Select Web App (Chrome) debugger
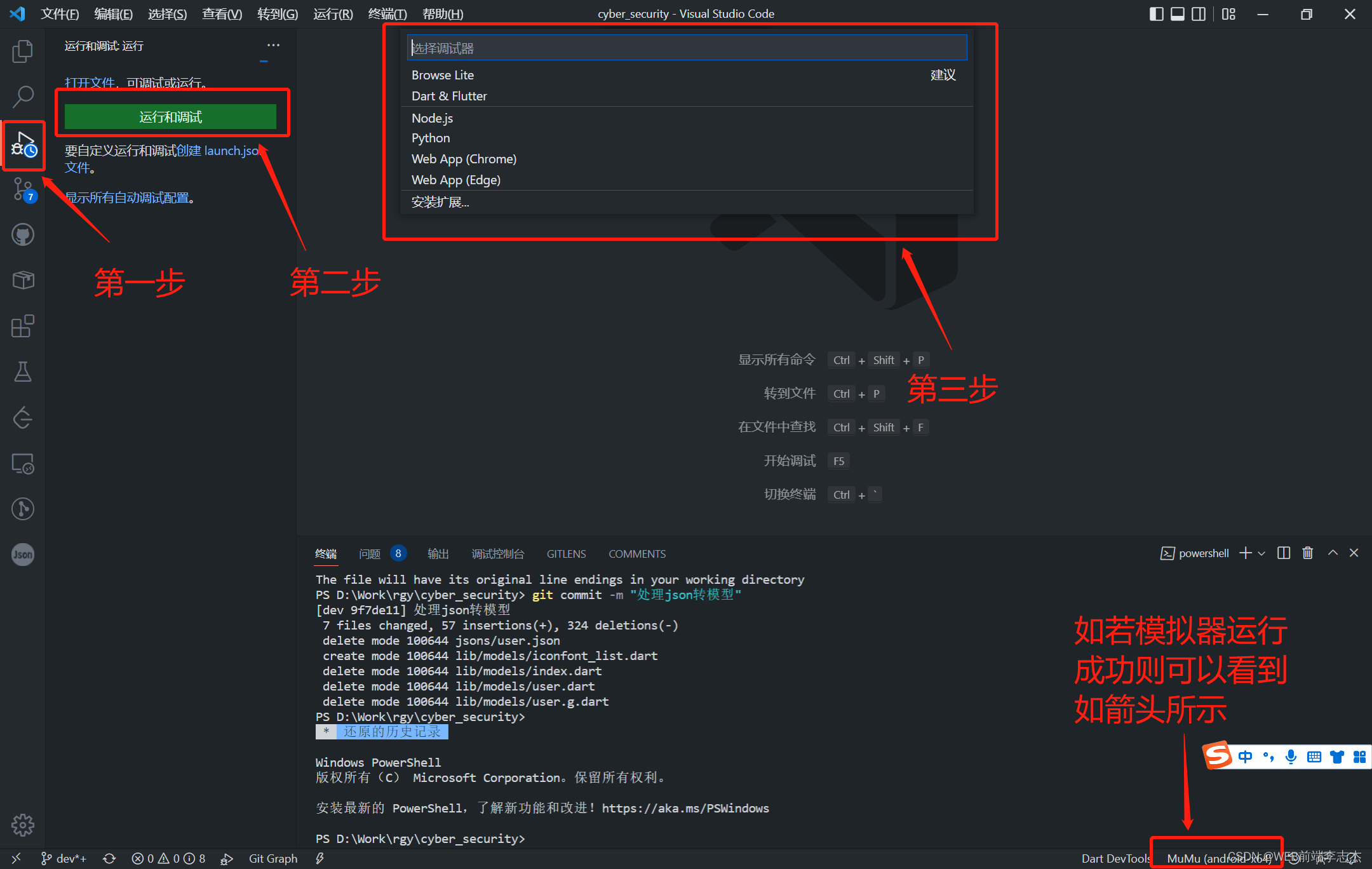 coord(687,159)
